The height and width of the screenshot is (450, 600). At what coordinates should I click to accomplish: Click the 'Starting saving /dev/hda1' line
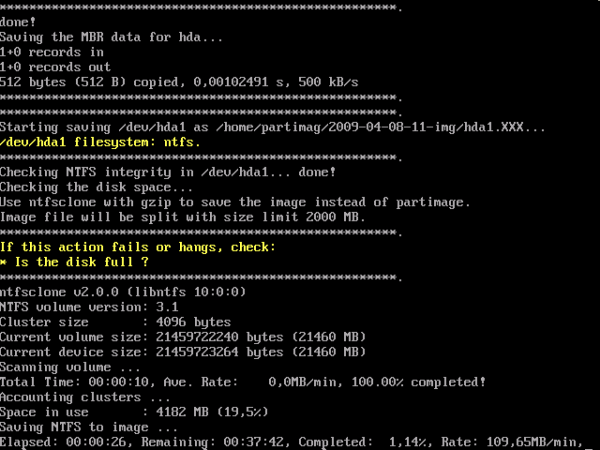coord(272,127)
